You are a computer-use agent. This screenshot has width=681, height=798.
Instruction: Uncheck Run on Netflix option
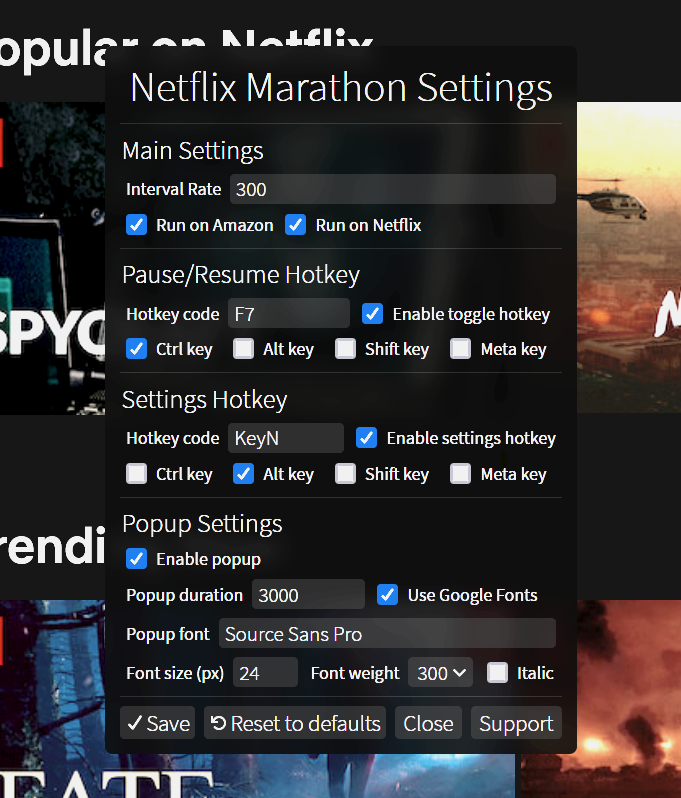[x=296, y=225]
